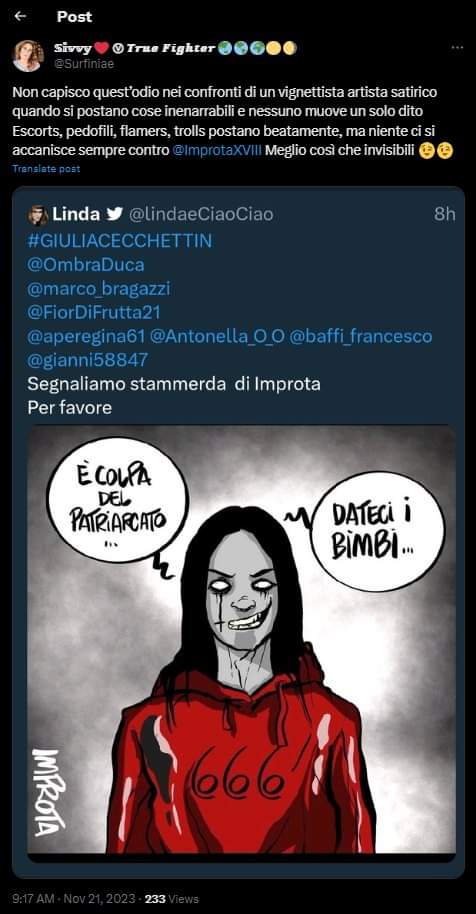Screen dimensions: 476x914
Task: Open Linda's small profile avatar
Action: coord(38,215)
